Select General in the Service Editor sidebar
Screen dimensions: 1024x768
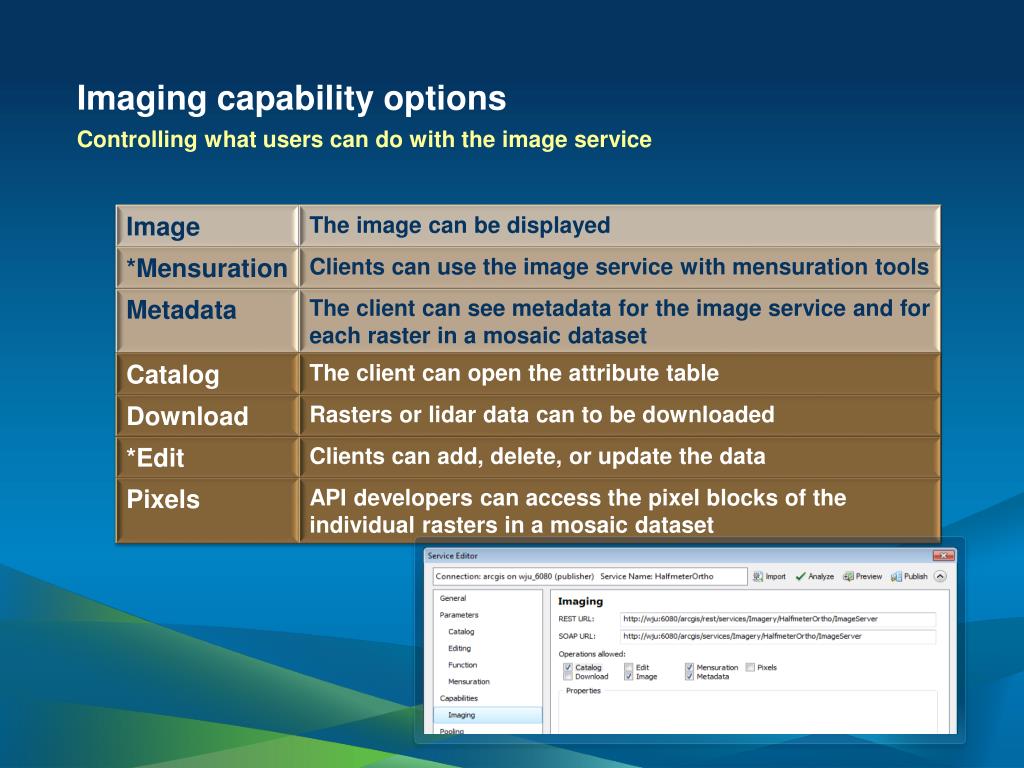[x=453, y=598]
